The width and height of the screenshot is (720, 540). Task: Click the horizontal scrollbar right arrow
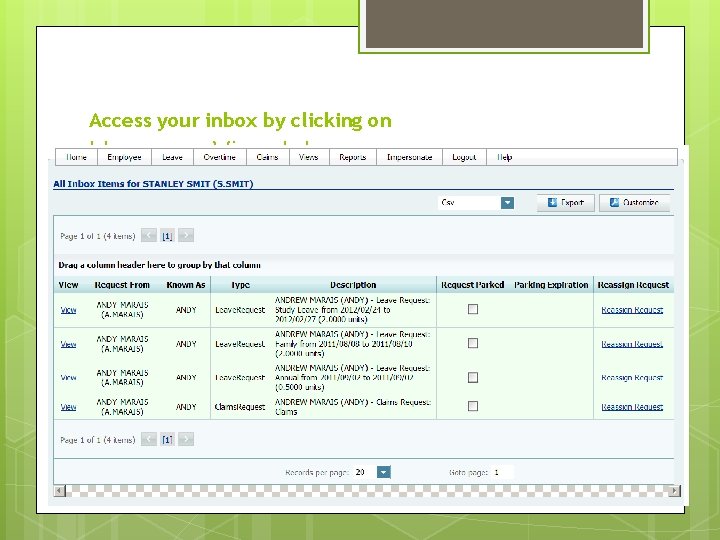674,490
